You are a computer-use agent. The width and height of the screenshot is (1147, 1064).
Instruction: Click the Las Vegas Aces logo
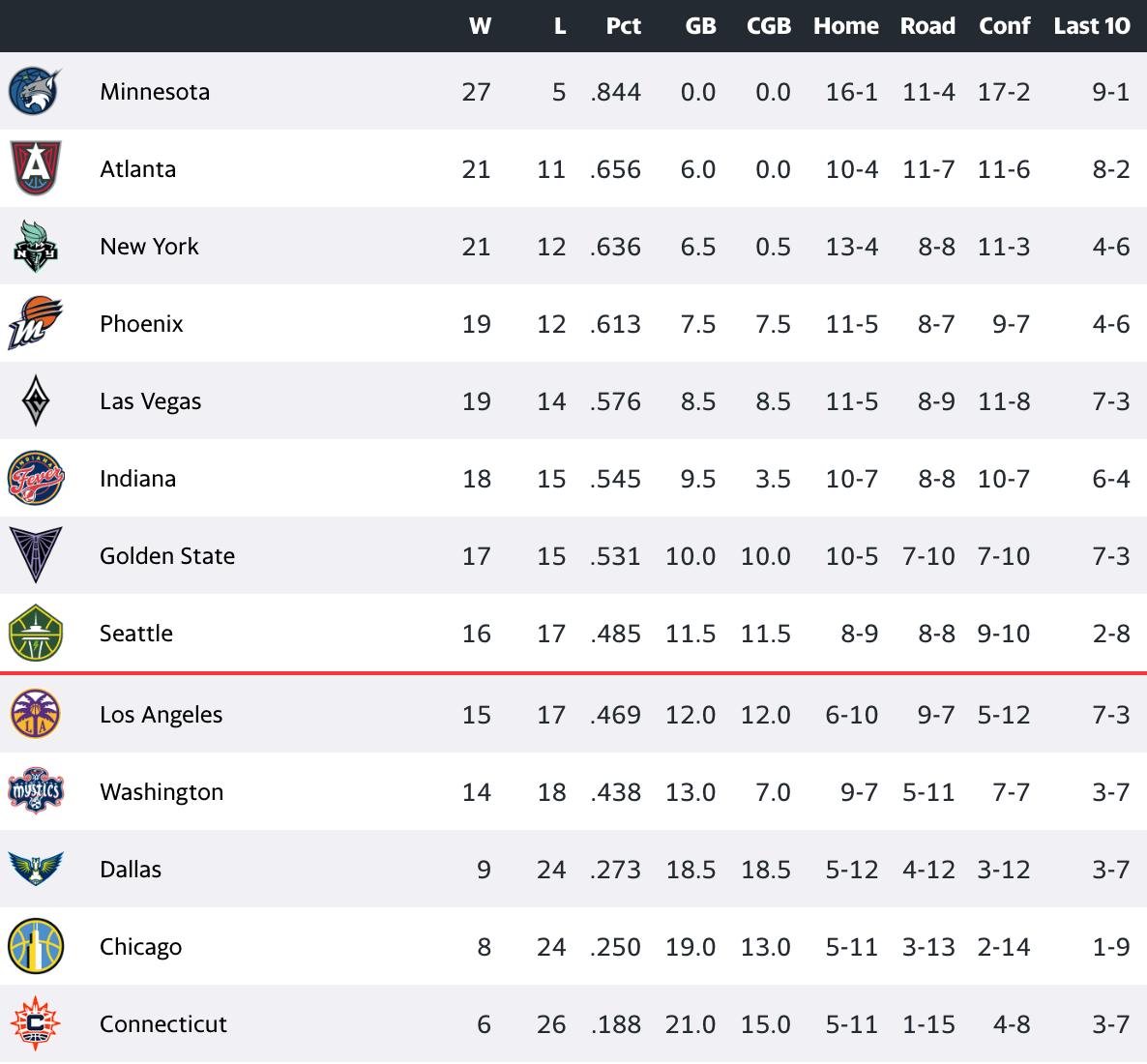point(35,401)
